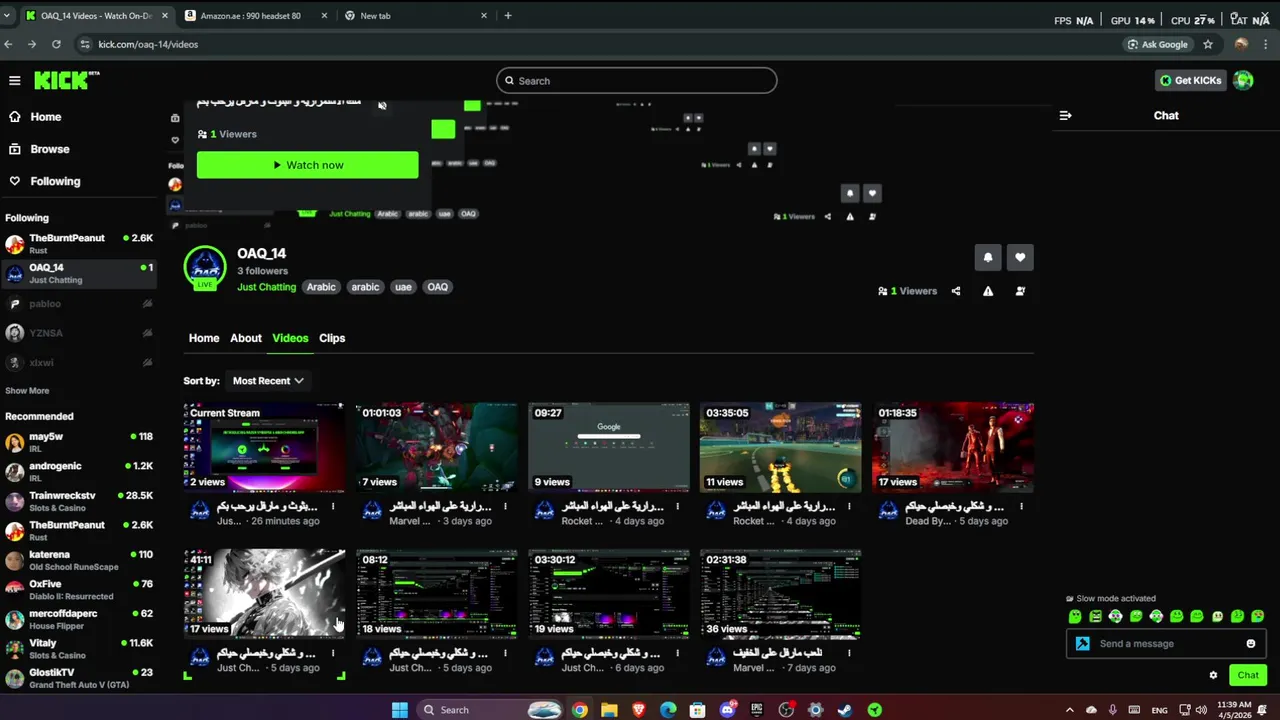Click the browser back arrow

pyautogui.click(x=9, y=44)
